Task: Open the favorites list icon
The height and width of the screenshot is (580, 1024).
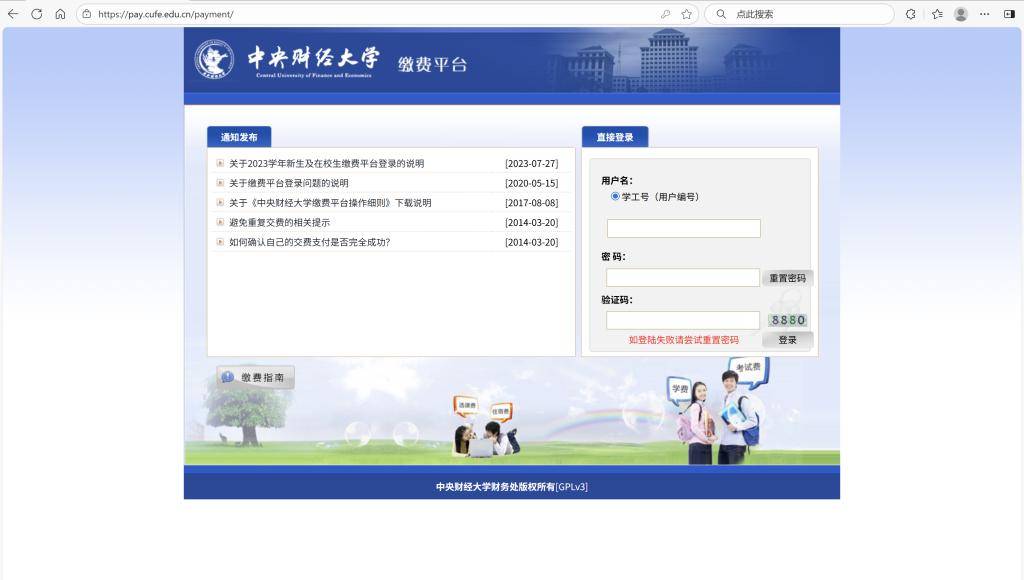Action: pyautogui.click(x=937, y=14)
